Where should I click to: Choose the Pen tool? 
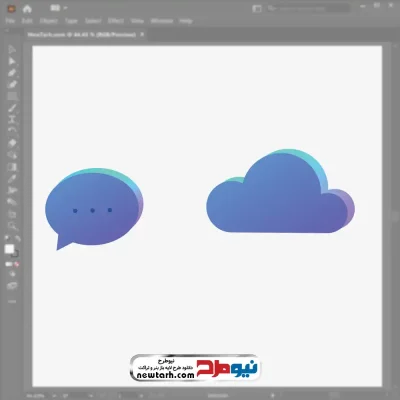(x=12, y=73)
